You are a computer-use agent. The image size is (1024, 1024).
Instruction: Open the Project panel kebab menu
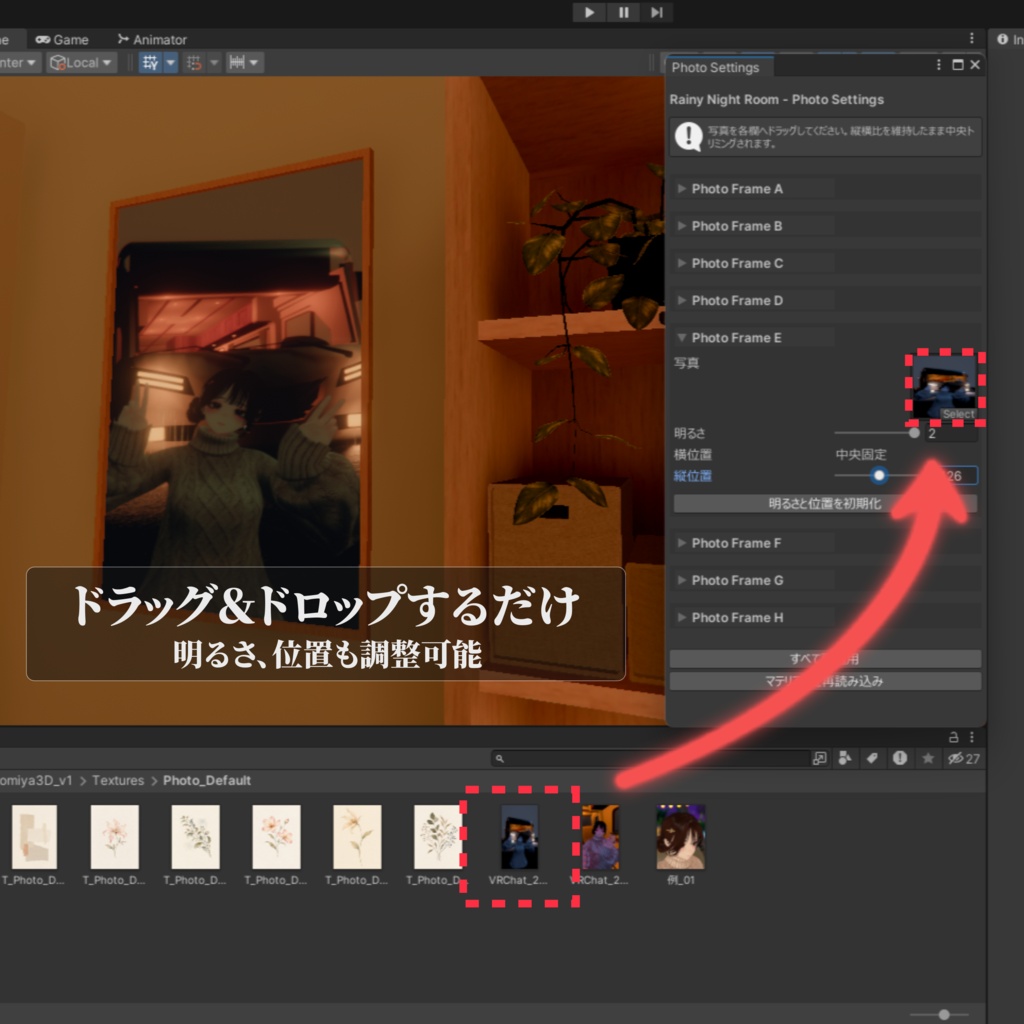[x=972, y=737]
